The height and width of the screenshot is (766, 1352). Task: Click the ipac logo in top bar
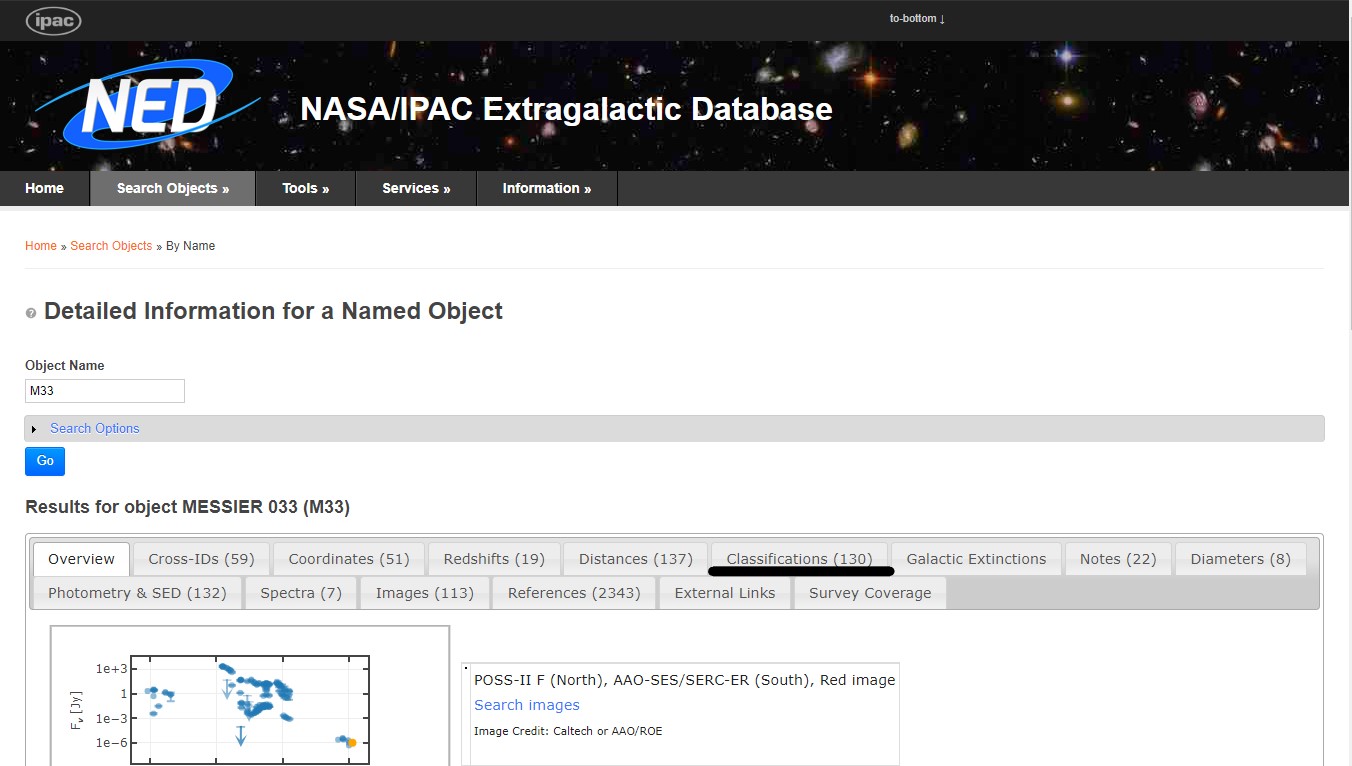coord(53,20)
